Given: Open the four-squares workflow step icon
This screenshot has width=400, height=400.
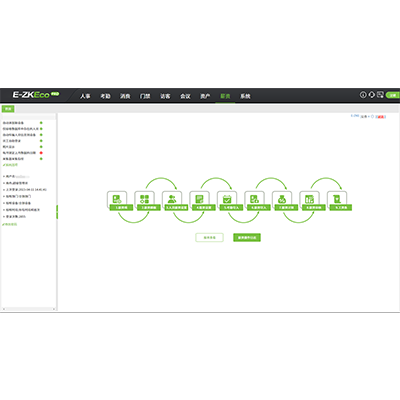Looking at the screenshot, I should (144, 200).
